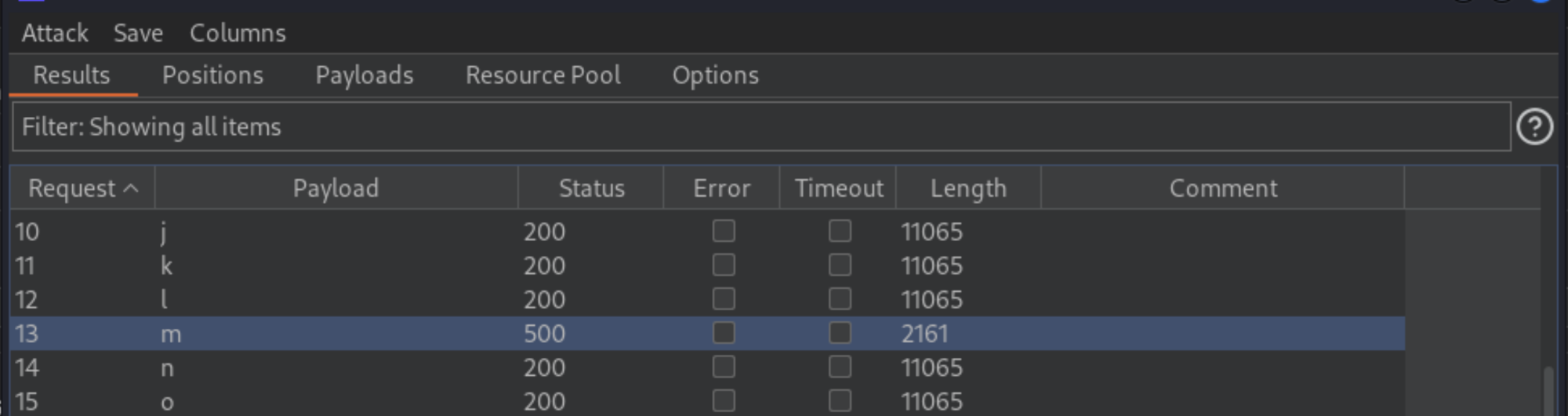Toggle sort arrow on Request column
This screenshot has width=1568, height=416.
132,188
